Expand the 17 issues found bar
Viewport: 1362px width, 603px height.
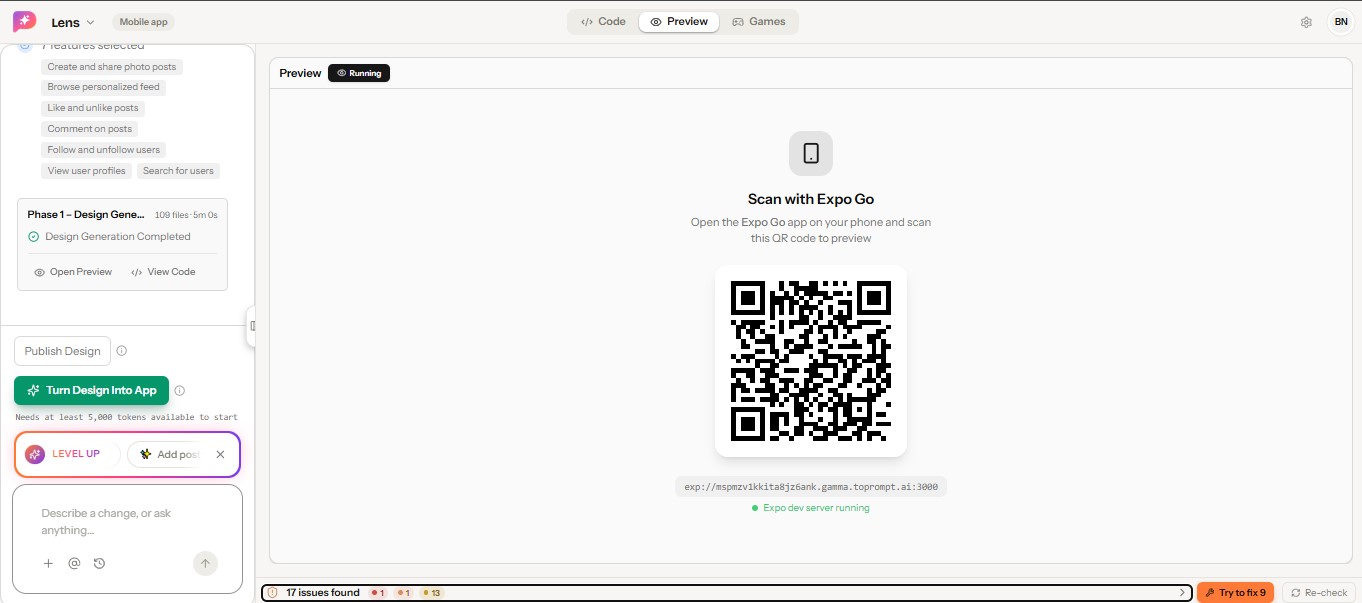[x=727, y=593]
